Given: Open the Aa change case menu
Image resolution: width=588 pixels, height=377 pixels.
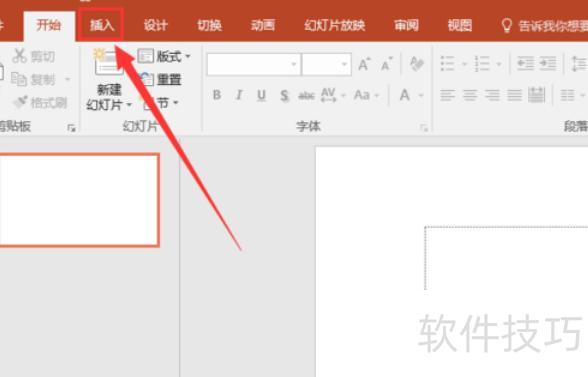Looking at the screenshot, I should pos(366,95).
